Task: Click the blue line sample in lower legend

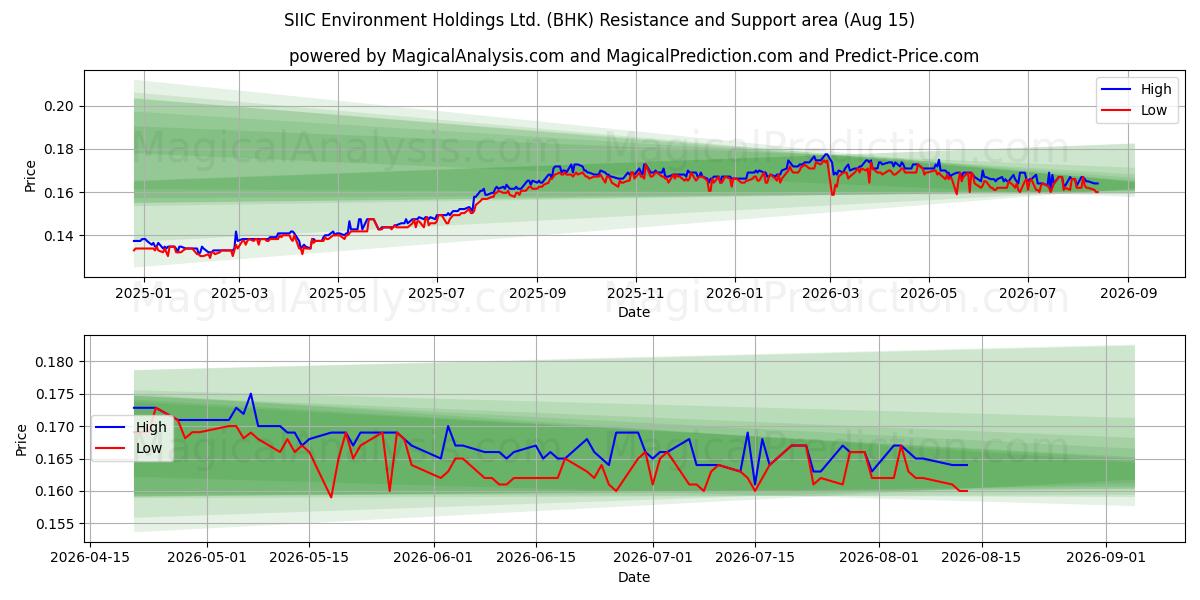Action: [112, 428]
